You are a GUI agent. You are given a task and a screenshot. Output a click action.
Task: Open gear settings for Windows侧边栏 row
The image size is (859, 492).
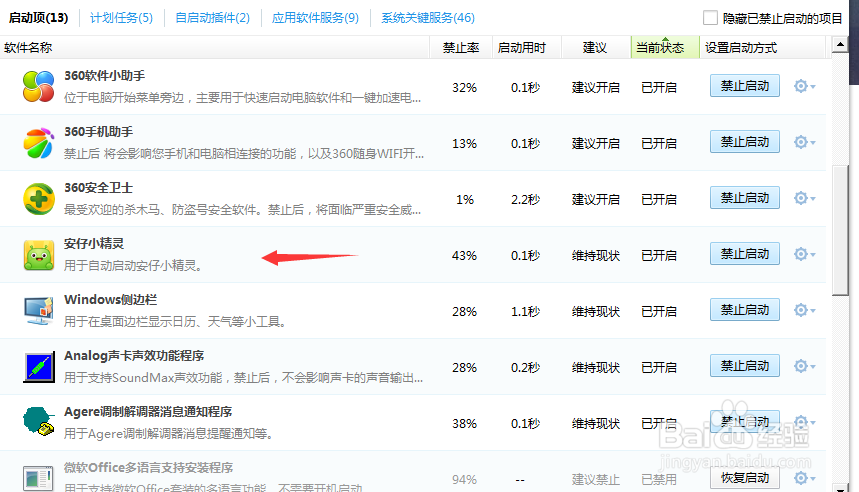click(x=804, y=310)
